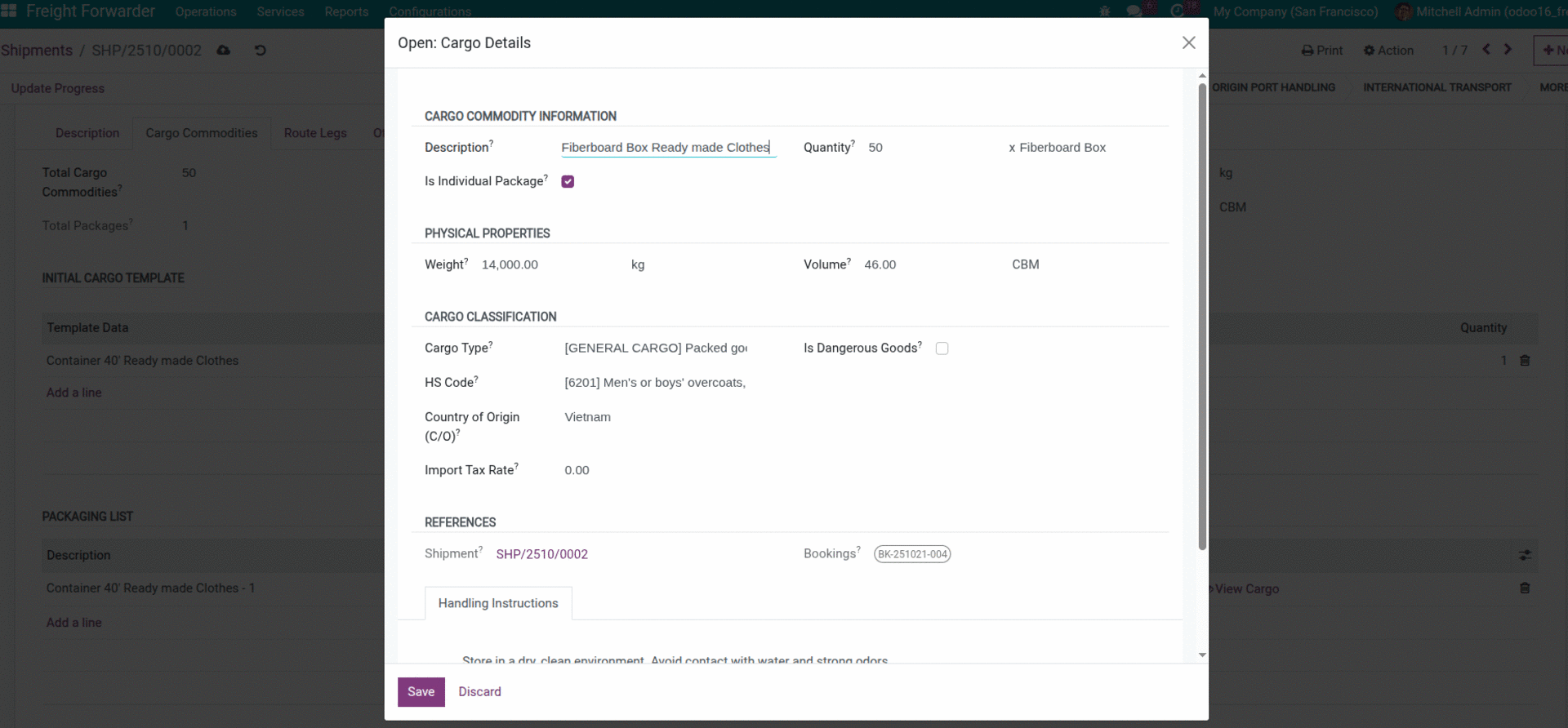
Task: Open the debug bug icon menu
Action: [x=1105, y=11]
